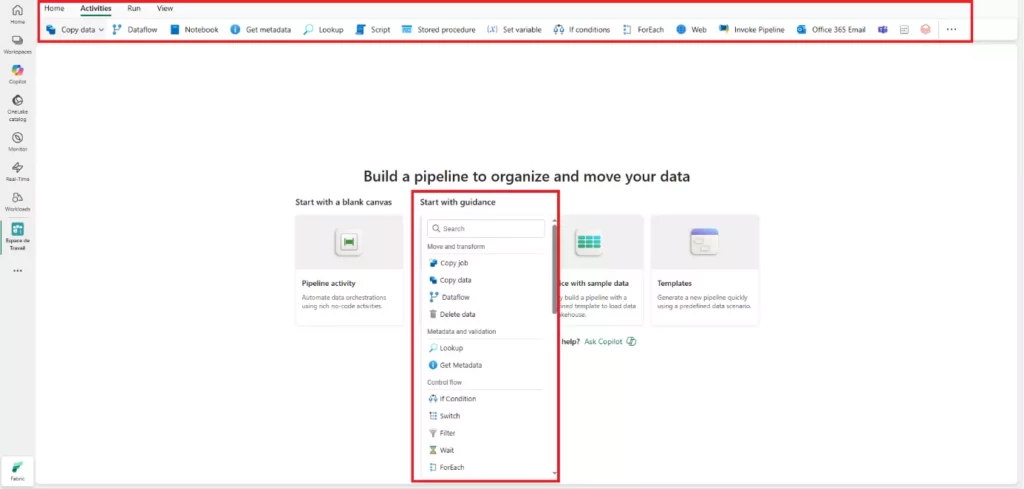Go to Home in the left sidebar
1024x489 pixels.
(x=18, y=15)
